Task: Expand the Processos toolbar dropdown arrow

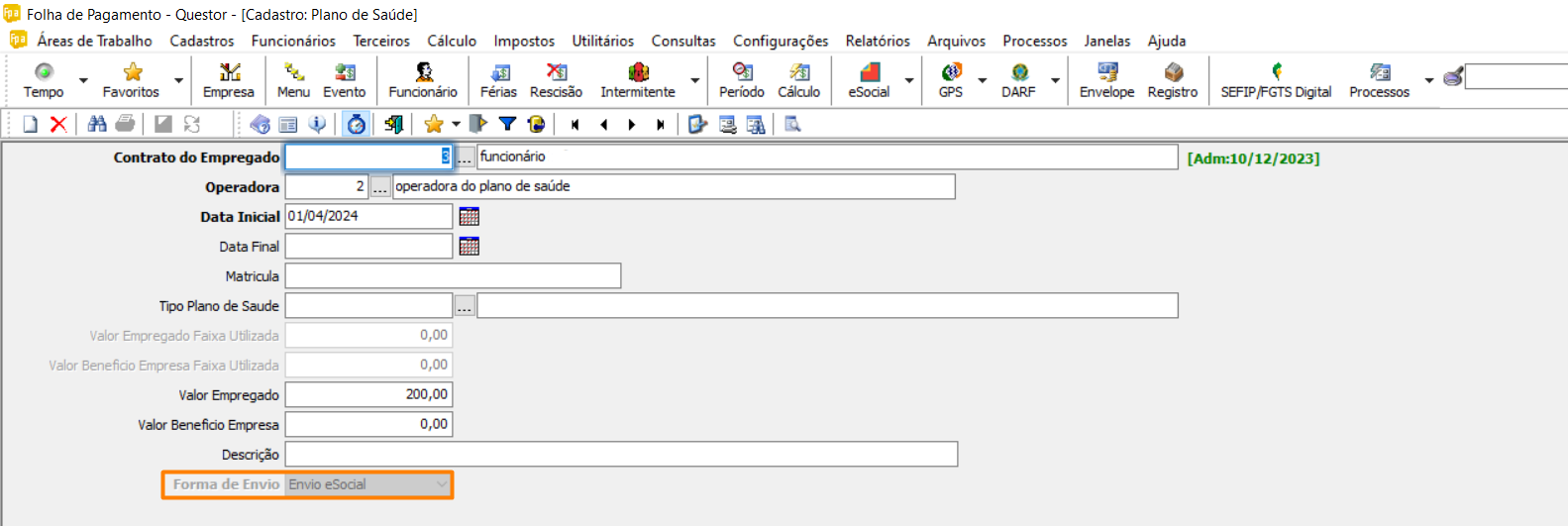Action: click(x=1428, y=80)
